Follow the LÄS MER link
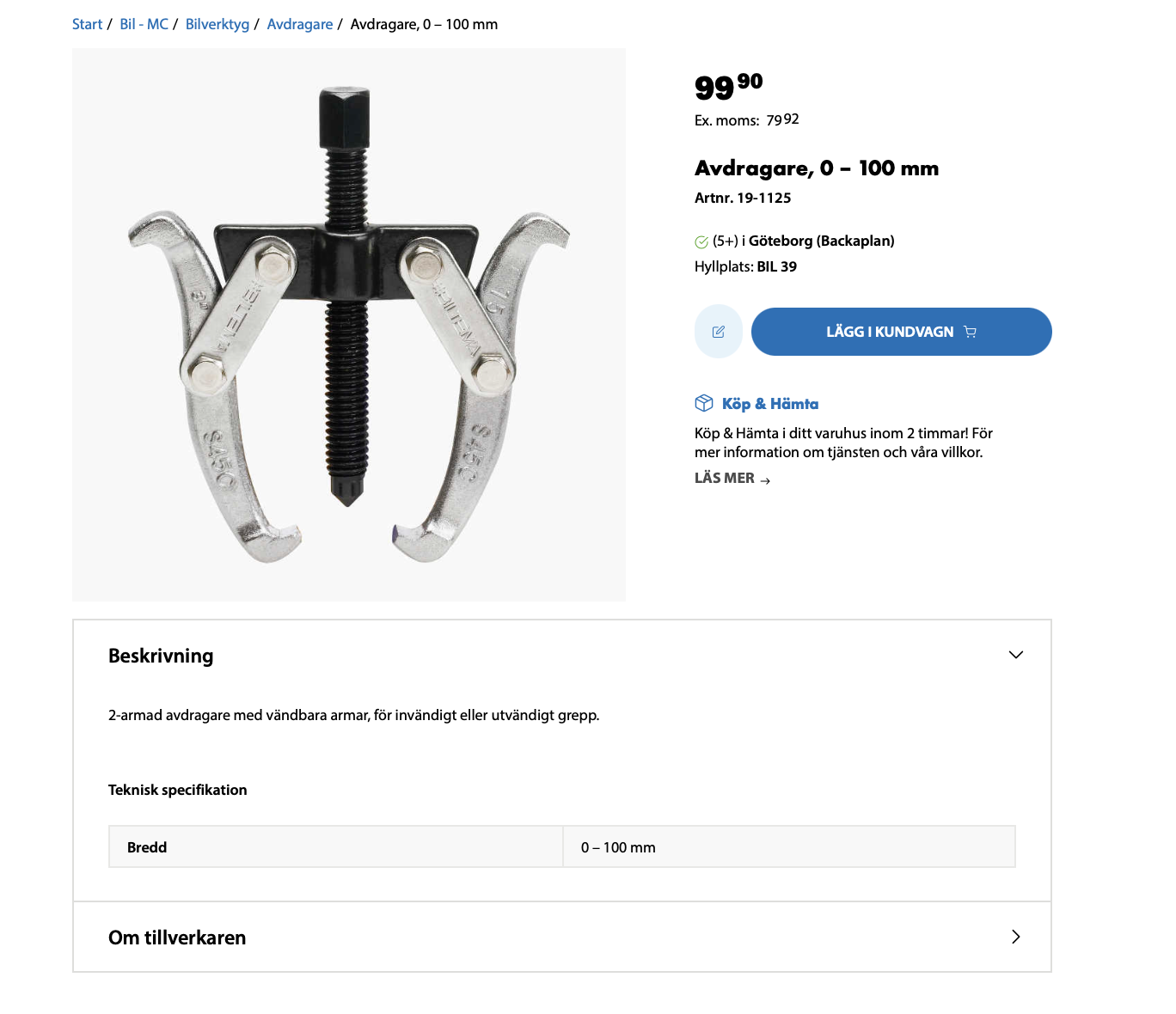 point(725,479)
